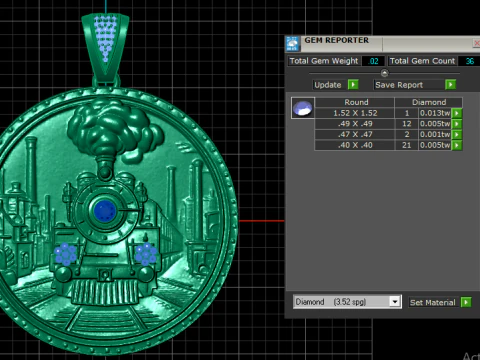Select the left headlight gem cluster
480x360 pixels.
coord(65,254)
